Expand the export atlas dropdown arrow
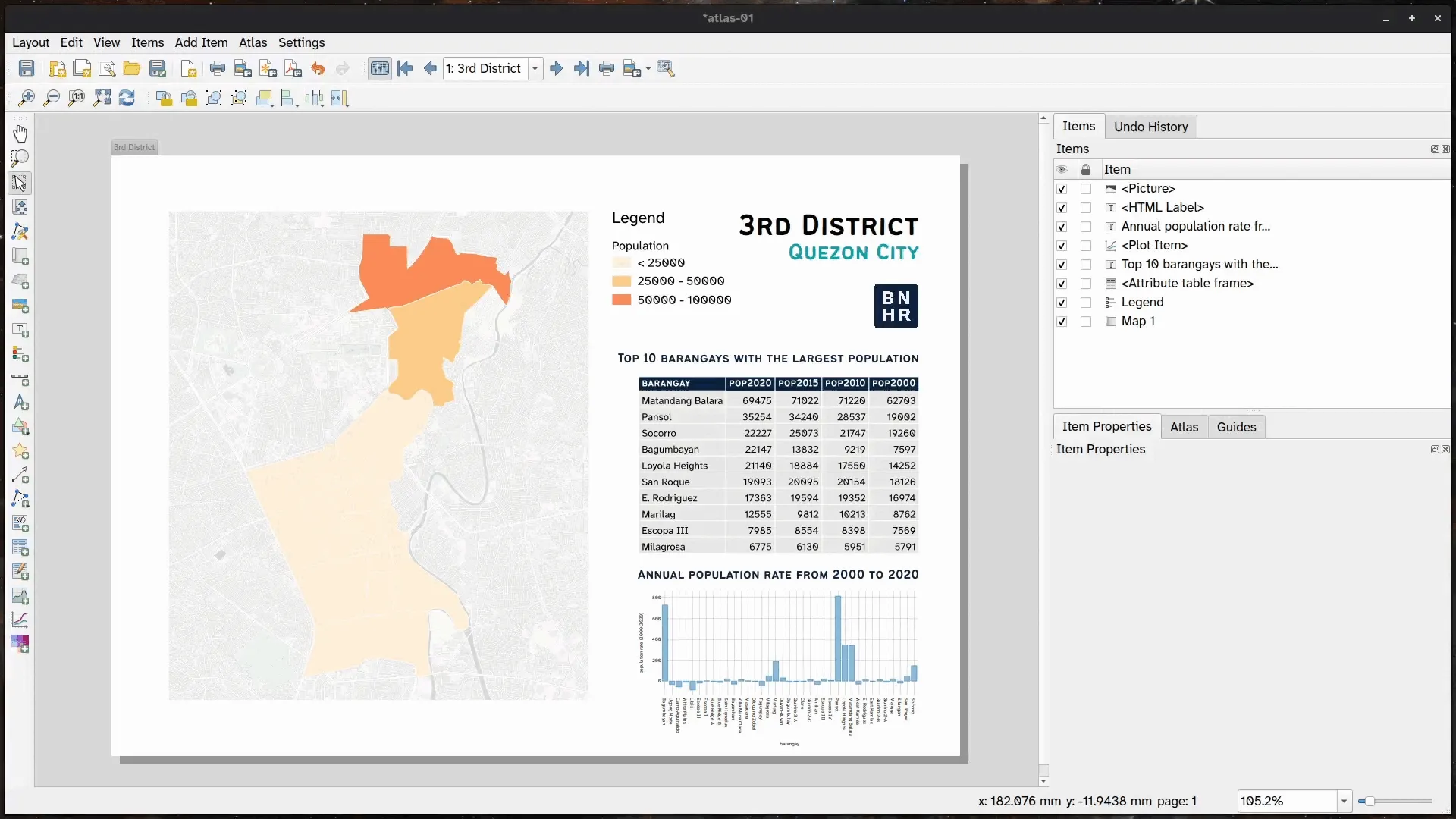This screenshot has height=819, width=1456. [x=647, y=68]
